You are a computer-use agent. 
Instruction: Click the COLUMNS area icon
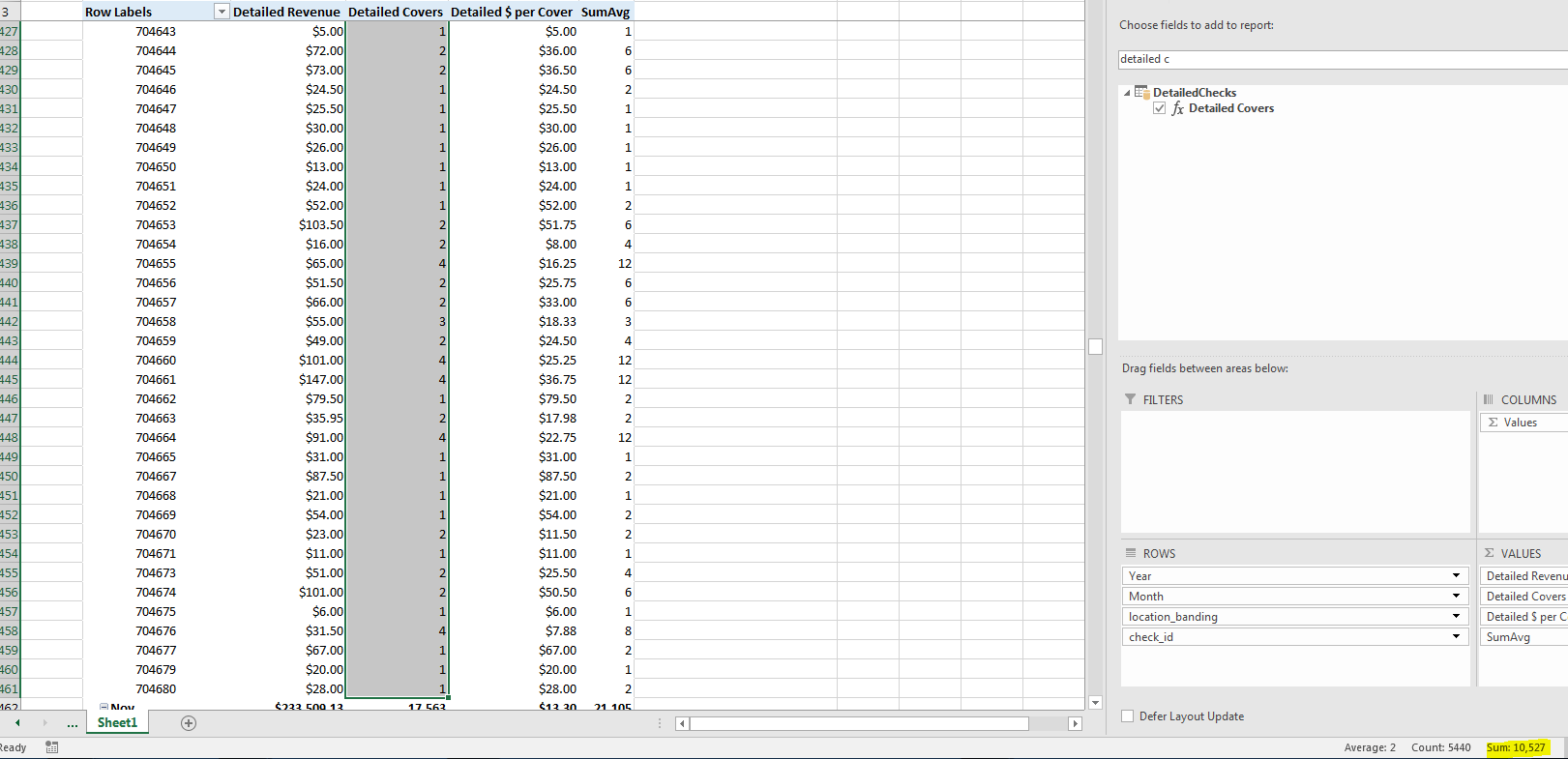(1489, 399)
